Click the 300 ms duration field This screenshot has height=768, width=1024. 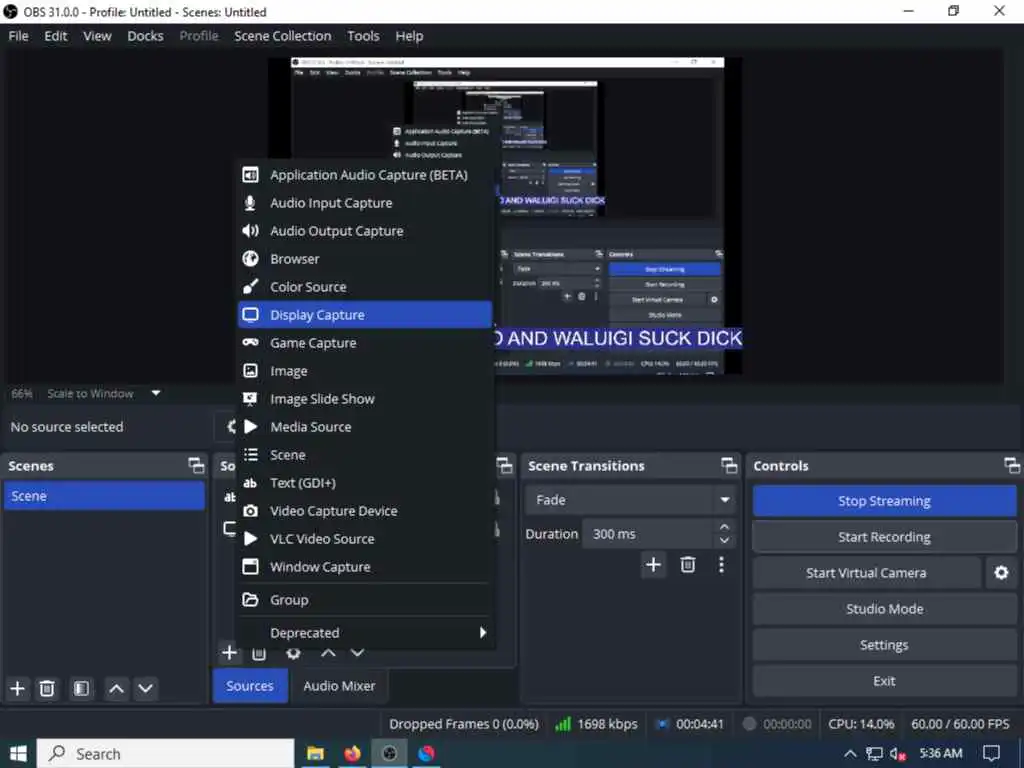tap(647, 534)
